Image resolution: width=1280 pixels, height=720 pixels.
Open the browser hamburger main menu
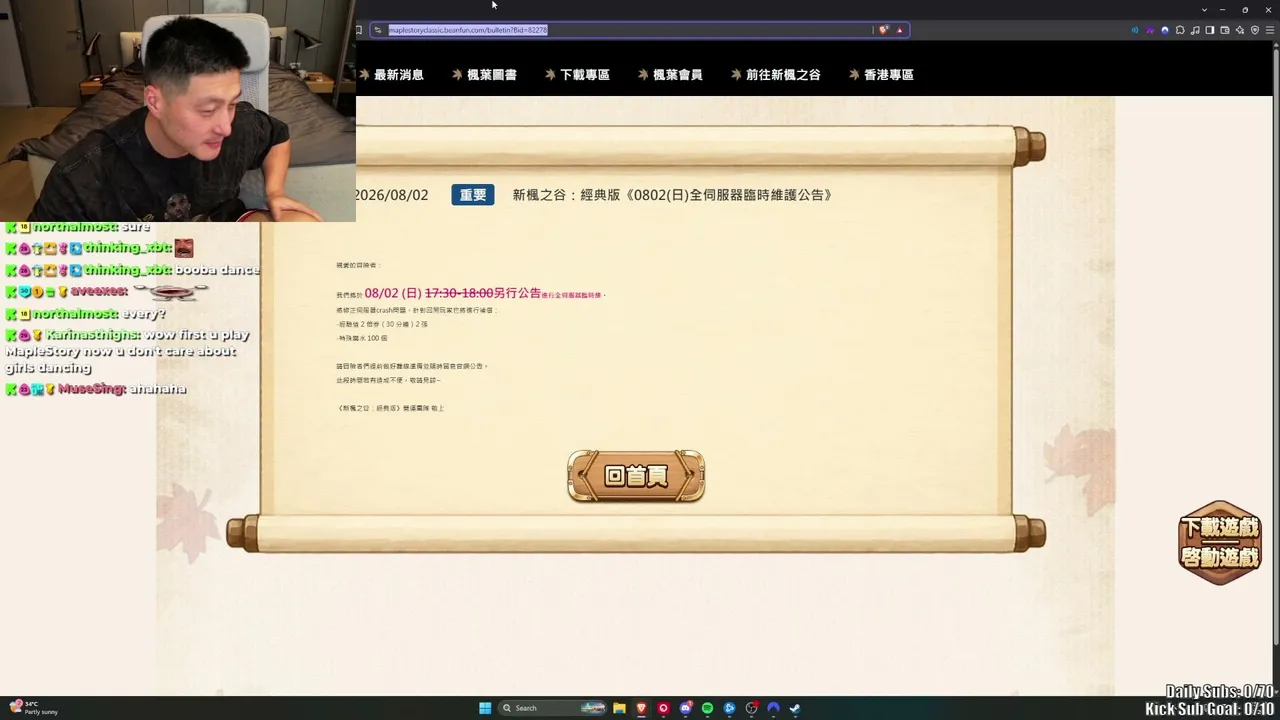click(x=1270, y=30)
